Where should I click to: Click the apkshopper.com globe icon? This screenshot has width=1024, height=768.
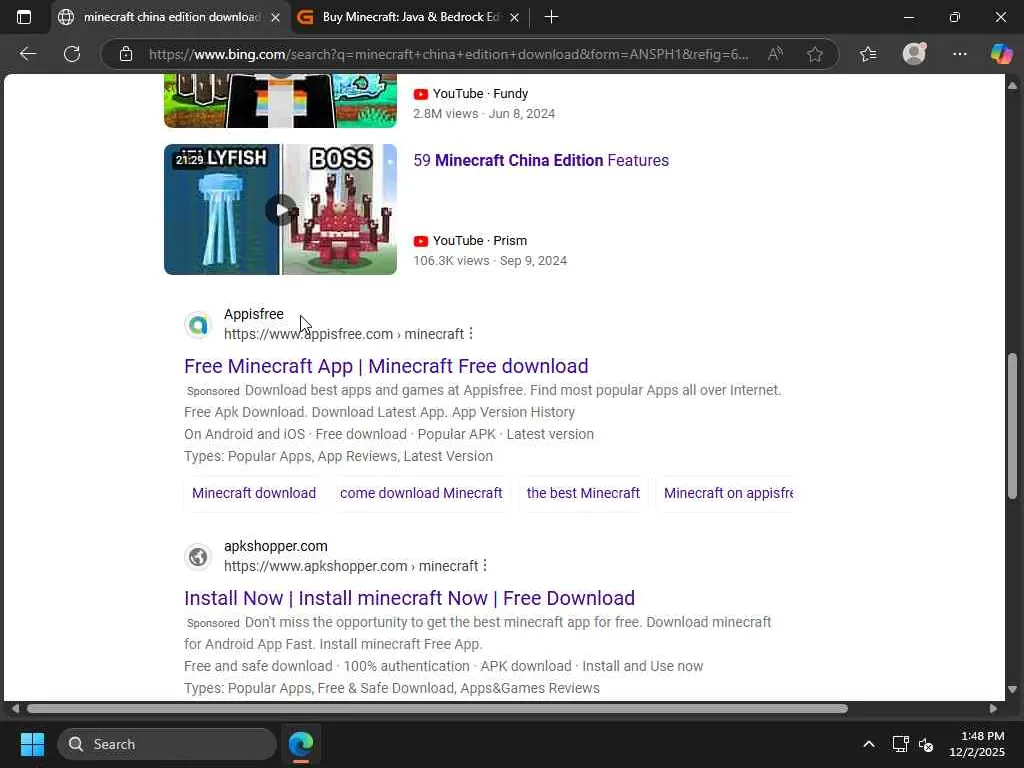tap(198, 556)
